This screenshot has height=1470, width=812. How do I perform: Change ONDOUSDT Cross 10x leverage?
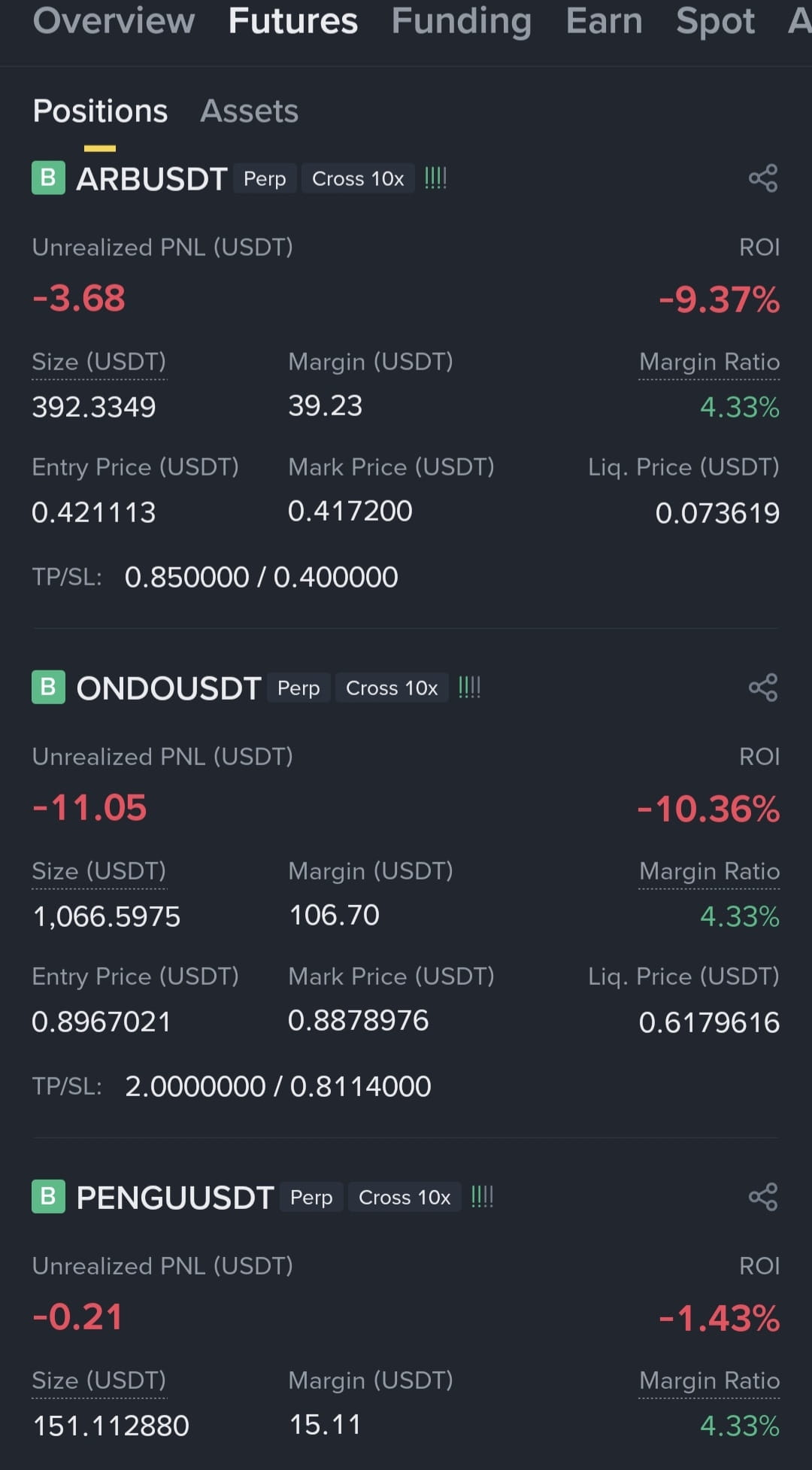point(392,688)
